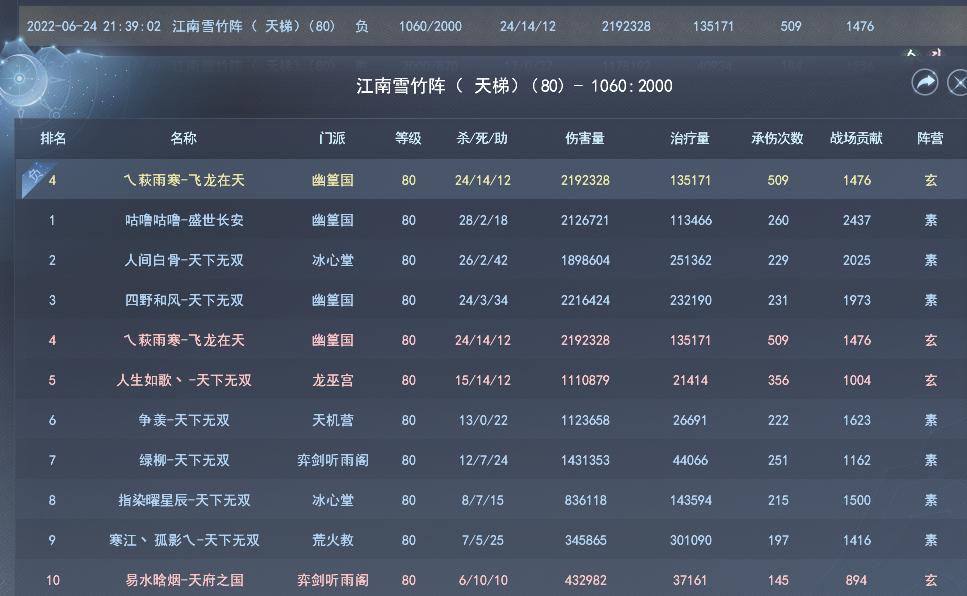Viewport: 967px width, 596px height.
Task: Click faction 玄 in 易水晗烟 row
Action: (931, 580)
